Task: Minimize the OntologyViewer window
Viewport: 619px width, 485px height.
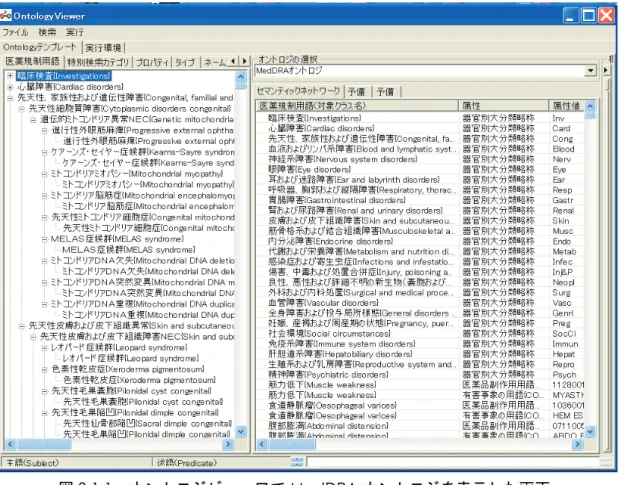Action: 571,16
